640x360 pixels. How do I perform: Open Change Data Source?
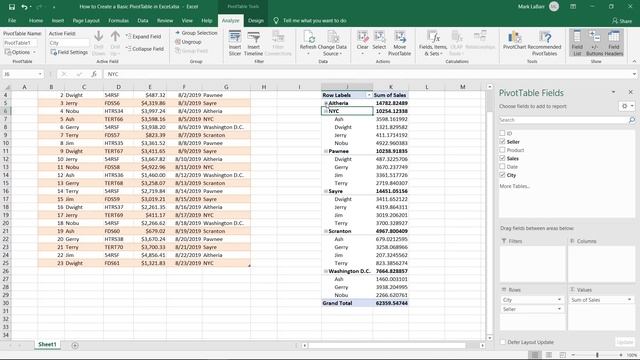click(332, 43)
